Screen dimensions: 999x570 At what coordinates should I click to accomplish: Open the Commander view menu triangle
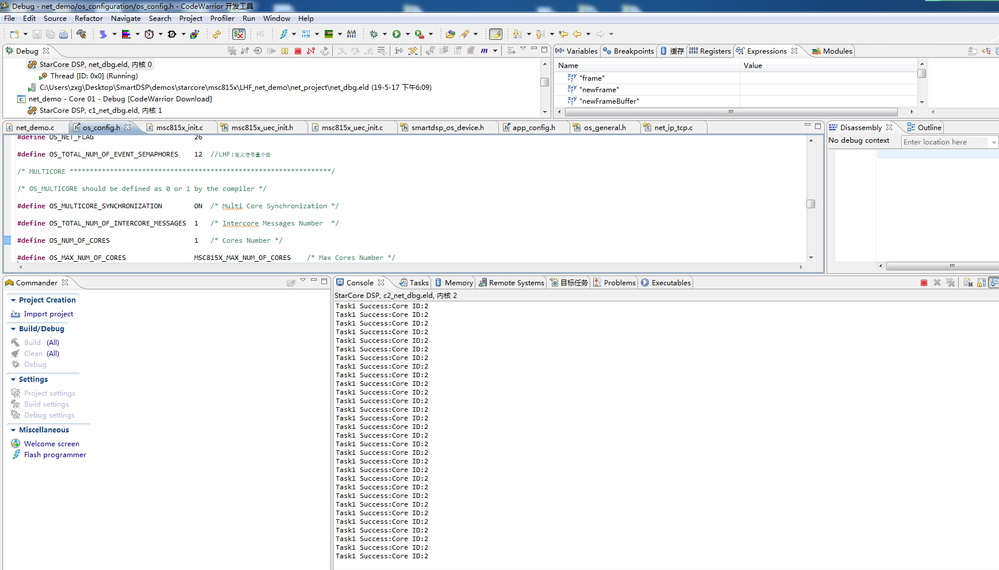pyautogui.click(x=303, y=281)
